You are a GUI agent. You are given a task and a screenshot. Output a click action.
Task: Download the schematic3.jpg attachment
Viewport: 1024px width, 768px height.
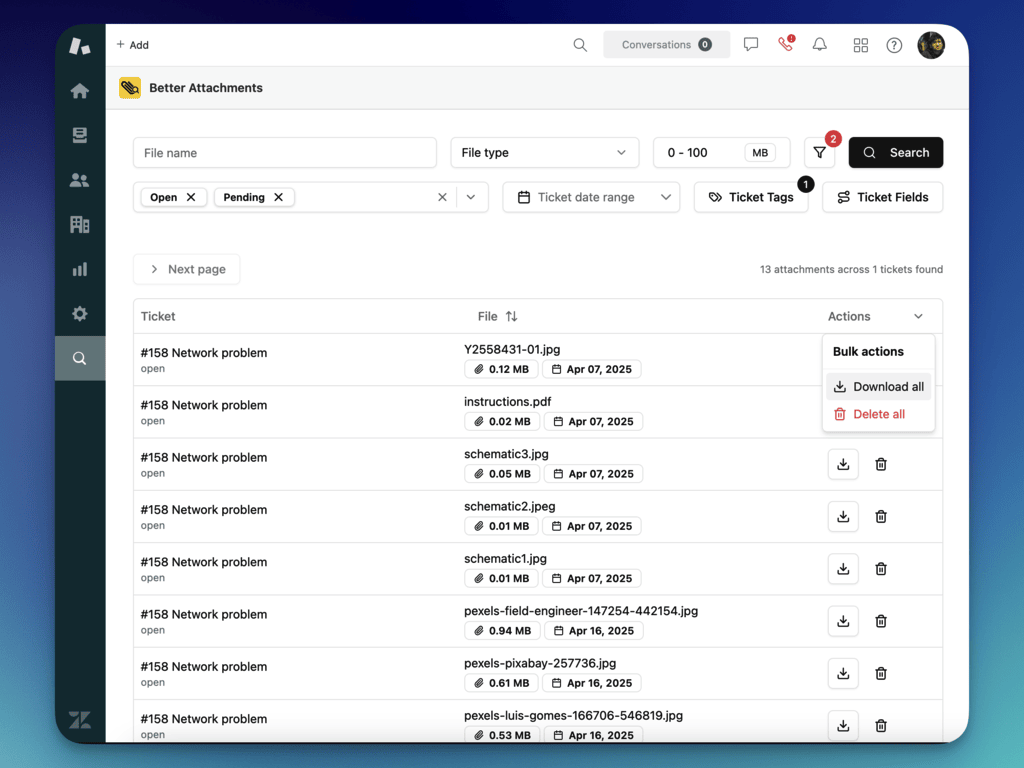pos(843,464)
